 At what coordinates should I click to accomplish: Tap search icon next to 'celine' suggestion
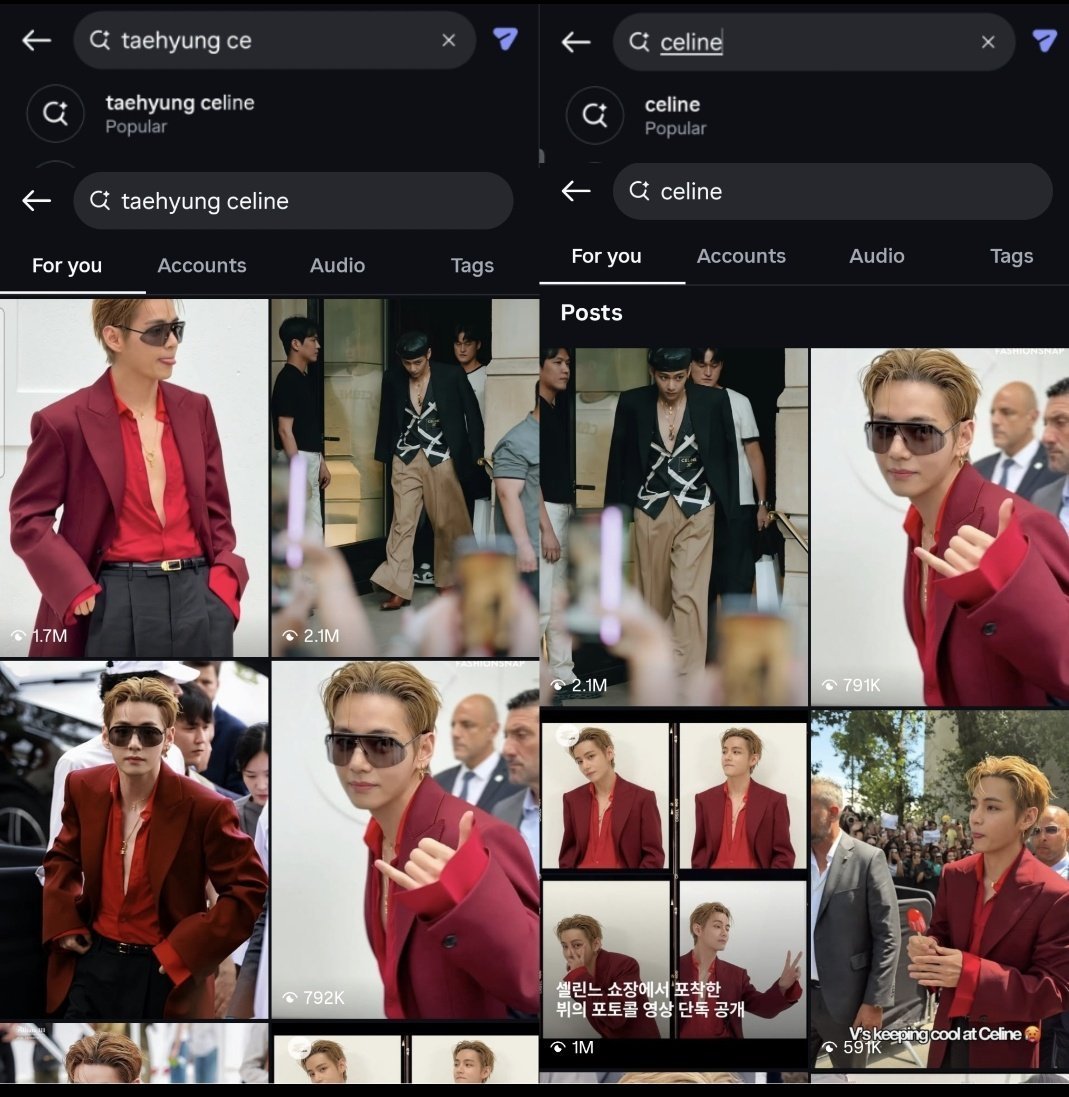coord(595,115)
